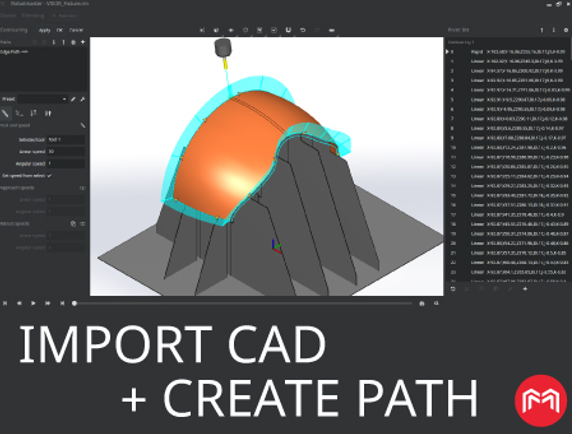
Task: Click the magnet snap icon in viewport toolbar
Action: click(x=288, y=30)
